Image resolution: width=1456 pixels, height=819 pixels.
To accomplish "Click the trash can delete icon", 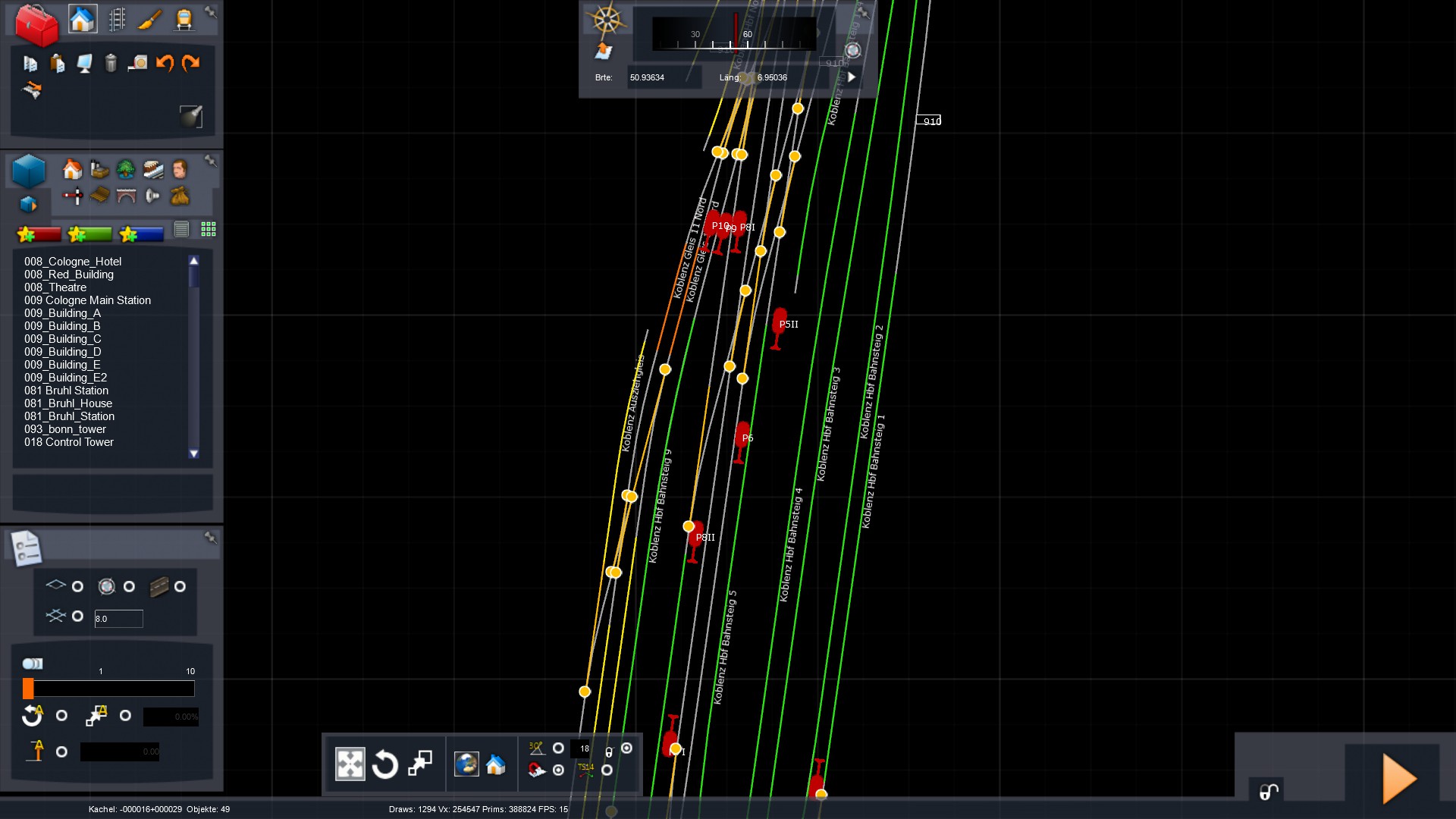I will point(111,63).
